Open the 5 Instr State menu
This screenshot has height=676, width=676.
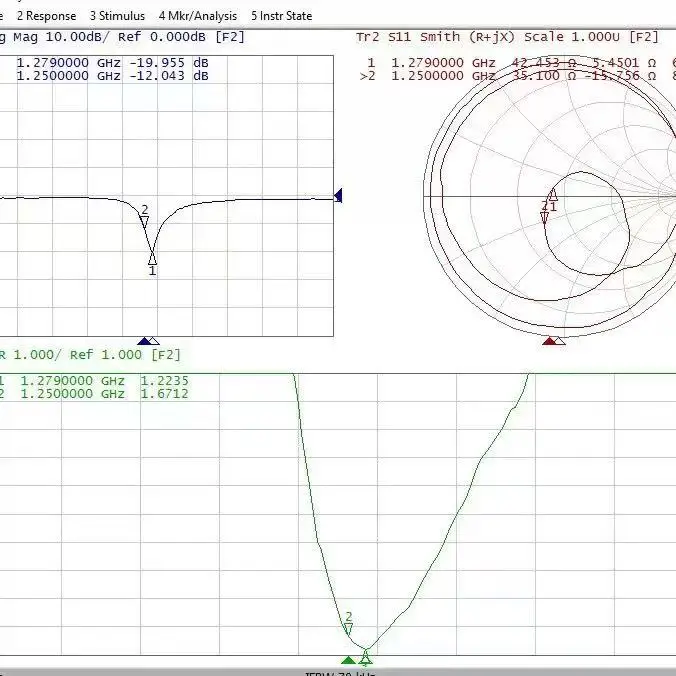[x=282, y=16]
